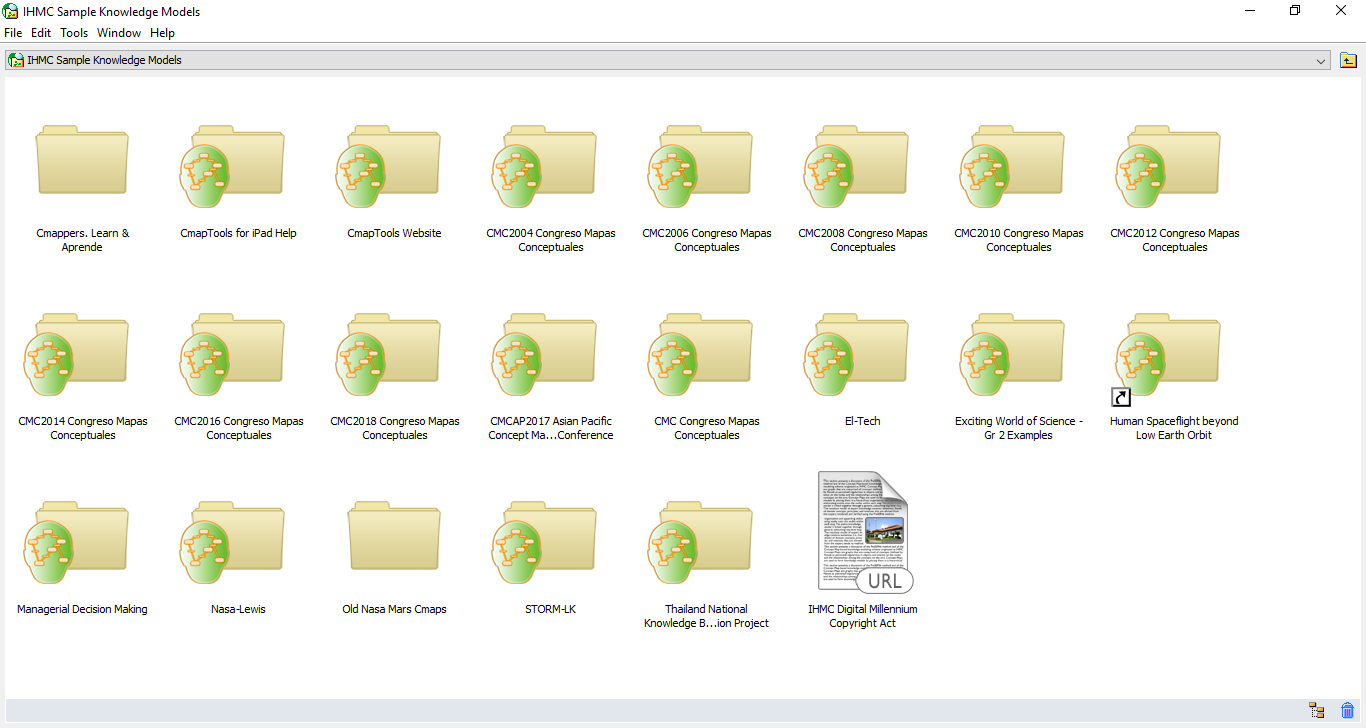Click the tree view icon at bottom right
Image resolution: width=1366 pixels, height=728 pixels.
pyautogui.click(x=1316, y=711)
